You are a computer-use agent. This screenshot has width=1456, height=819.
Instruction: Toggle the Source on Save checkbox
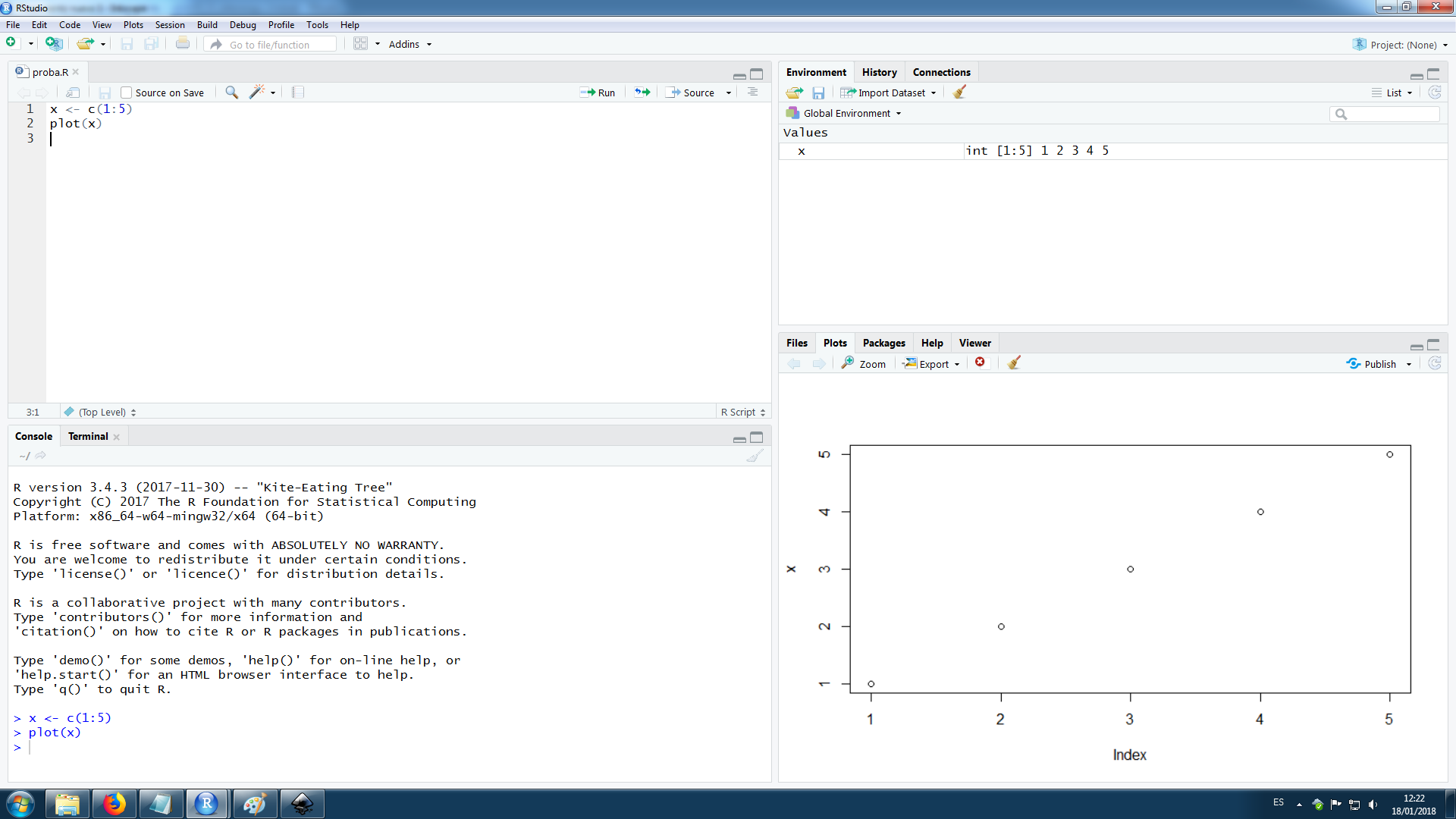[127, 93]
